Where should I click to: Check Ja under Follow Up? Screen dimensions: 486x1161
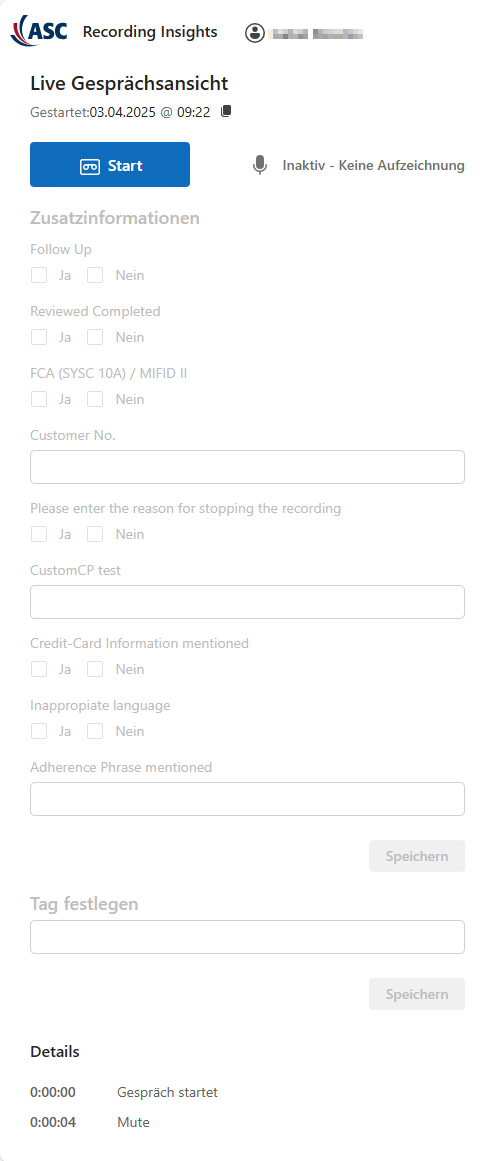tap(39, 275)
